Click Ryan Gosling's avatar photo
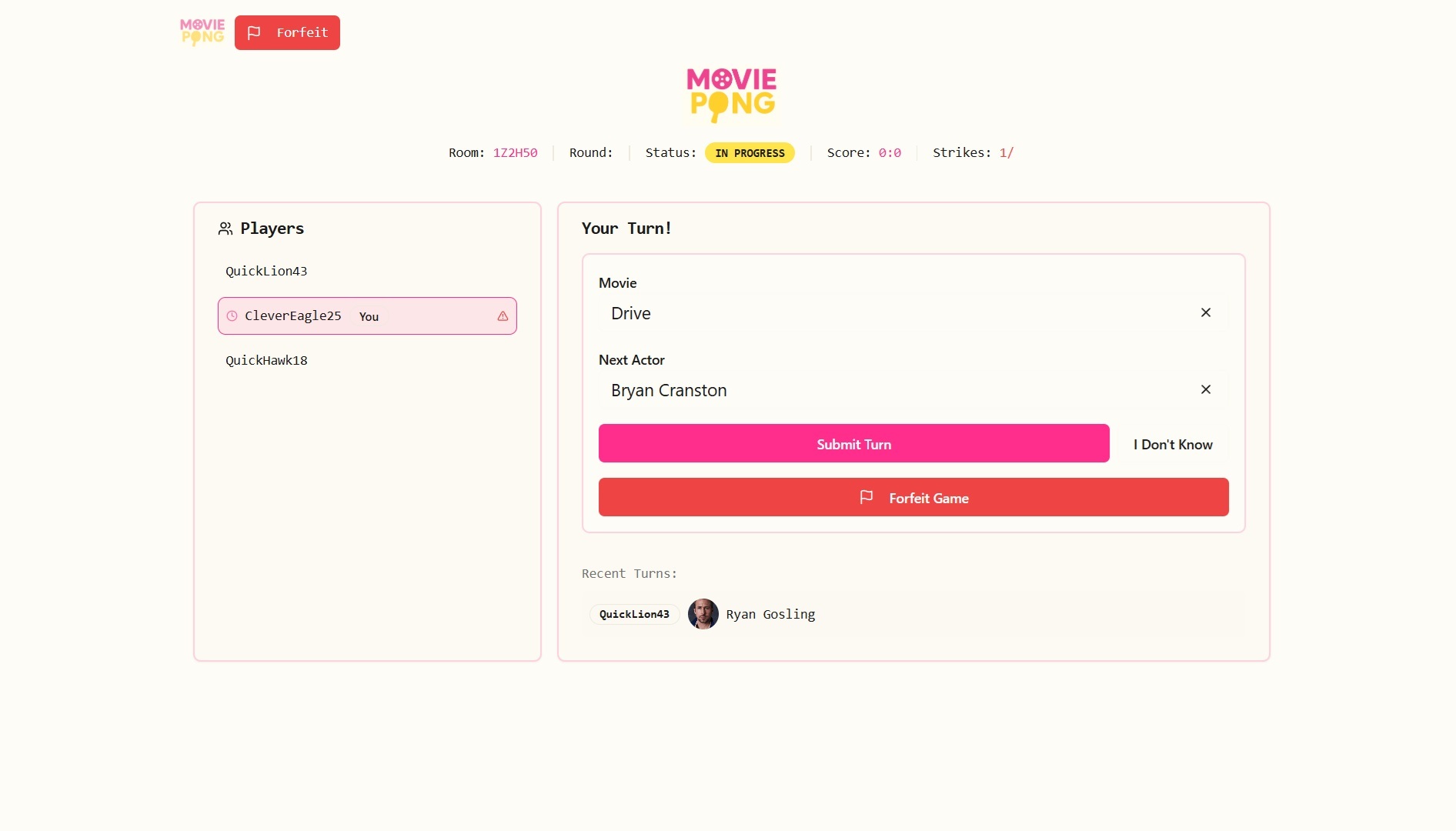This screenshot has width=1456, height=831. coord(703,614)
